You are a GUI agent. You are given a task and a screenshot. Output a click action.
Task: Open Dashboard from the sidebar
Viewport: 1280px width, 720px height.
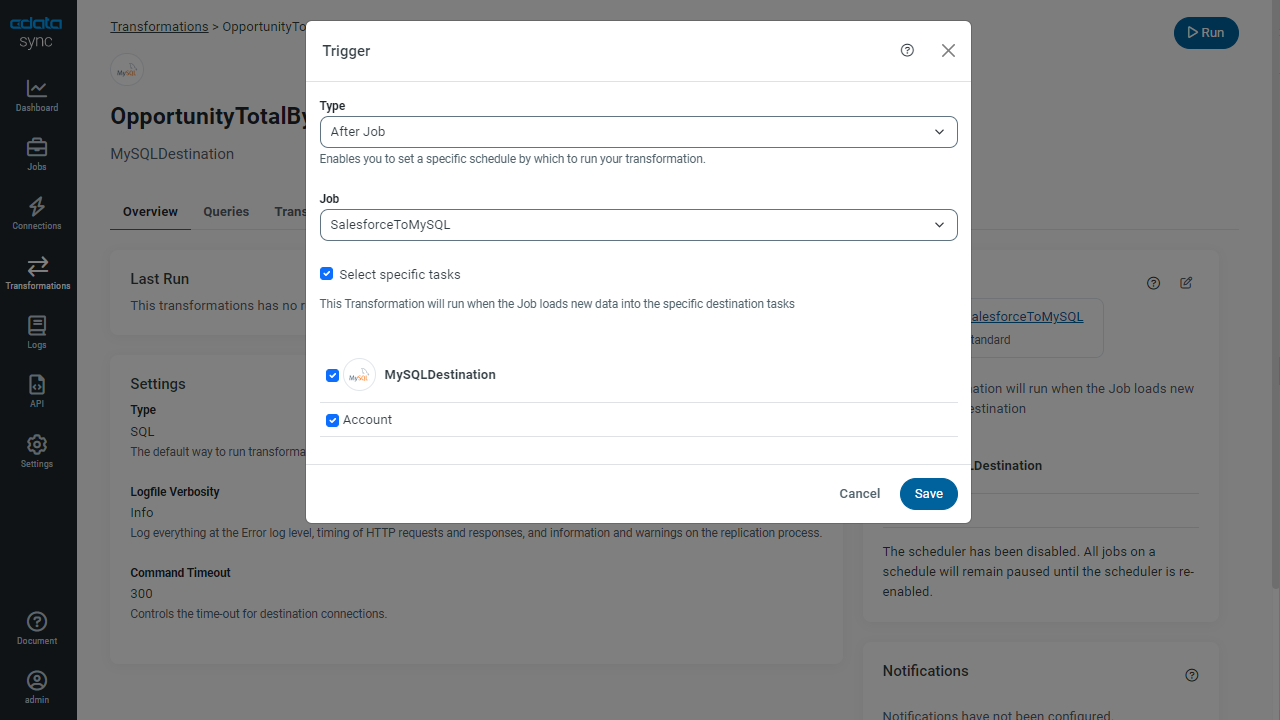coord(37,96)
